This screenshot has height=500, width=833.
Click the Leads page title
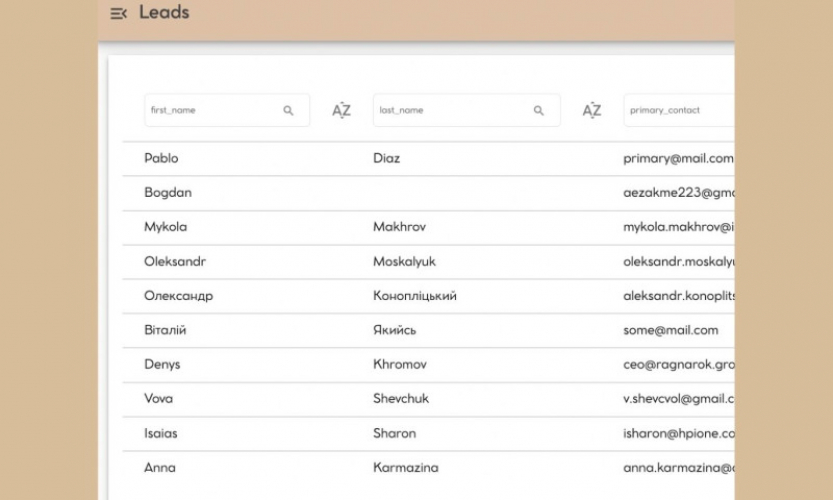[x=164, y=12]
